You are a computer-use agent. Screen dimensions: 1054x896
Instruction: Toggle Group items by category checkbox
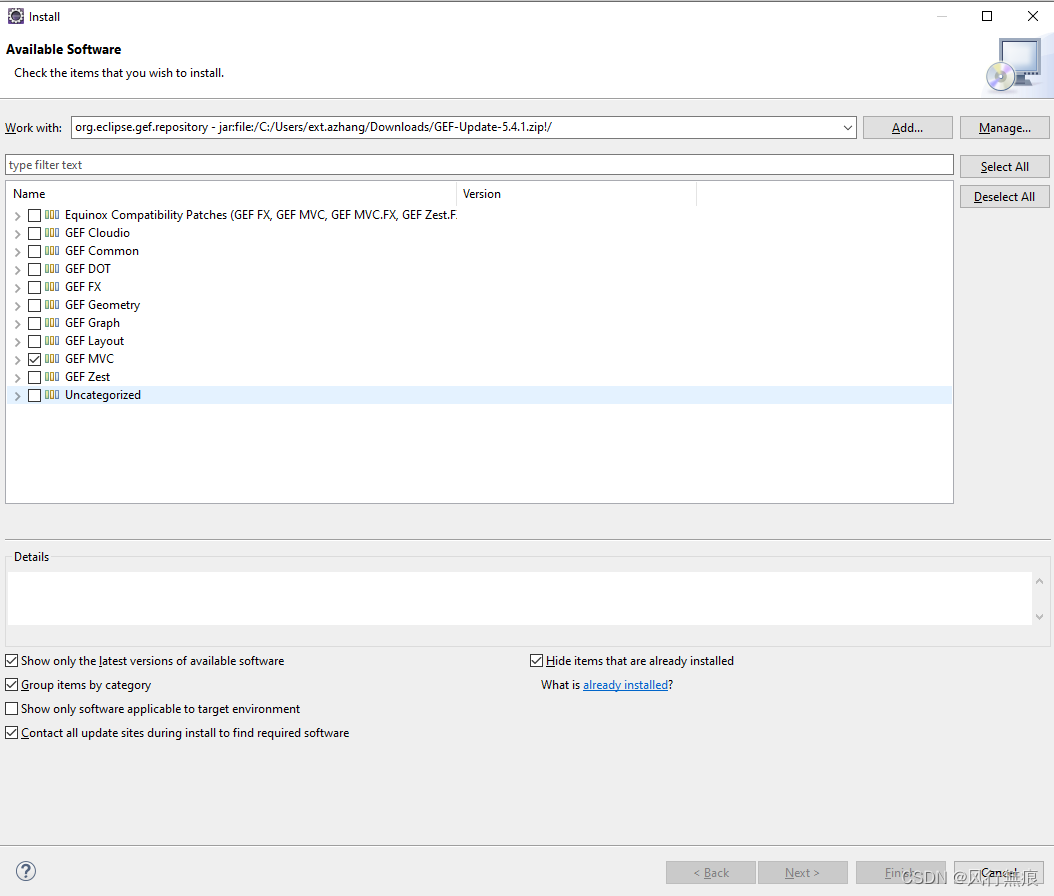point(11,685)
